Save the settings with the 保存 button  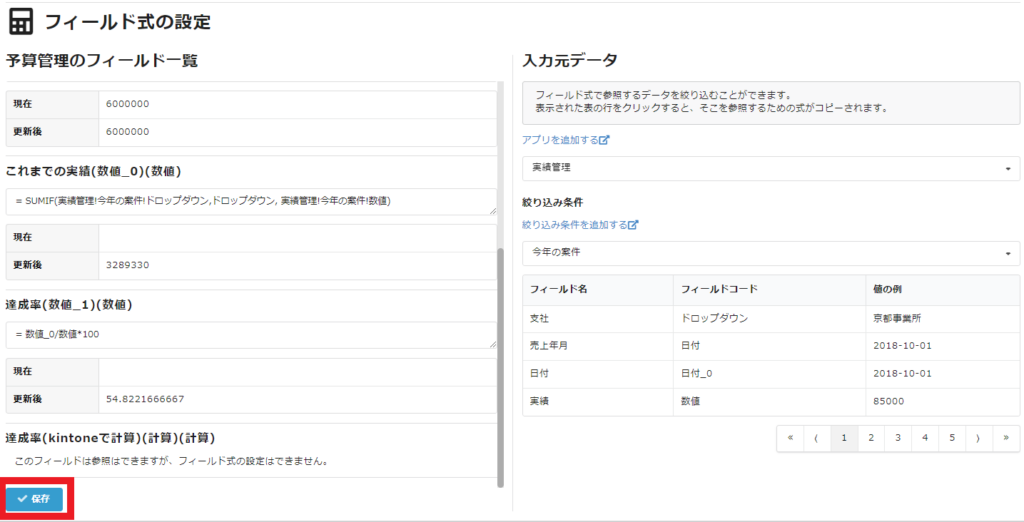35,499
